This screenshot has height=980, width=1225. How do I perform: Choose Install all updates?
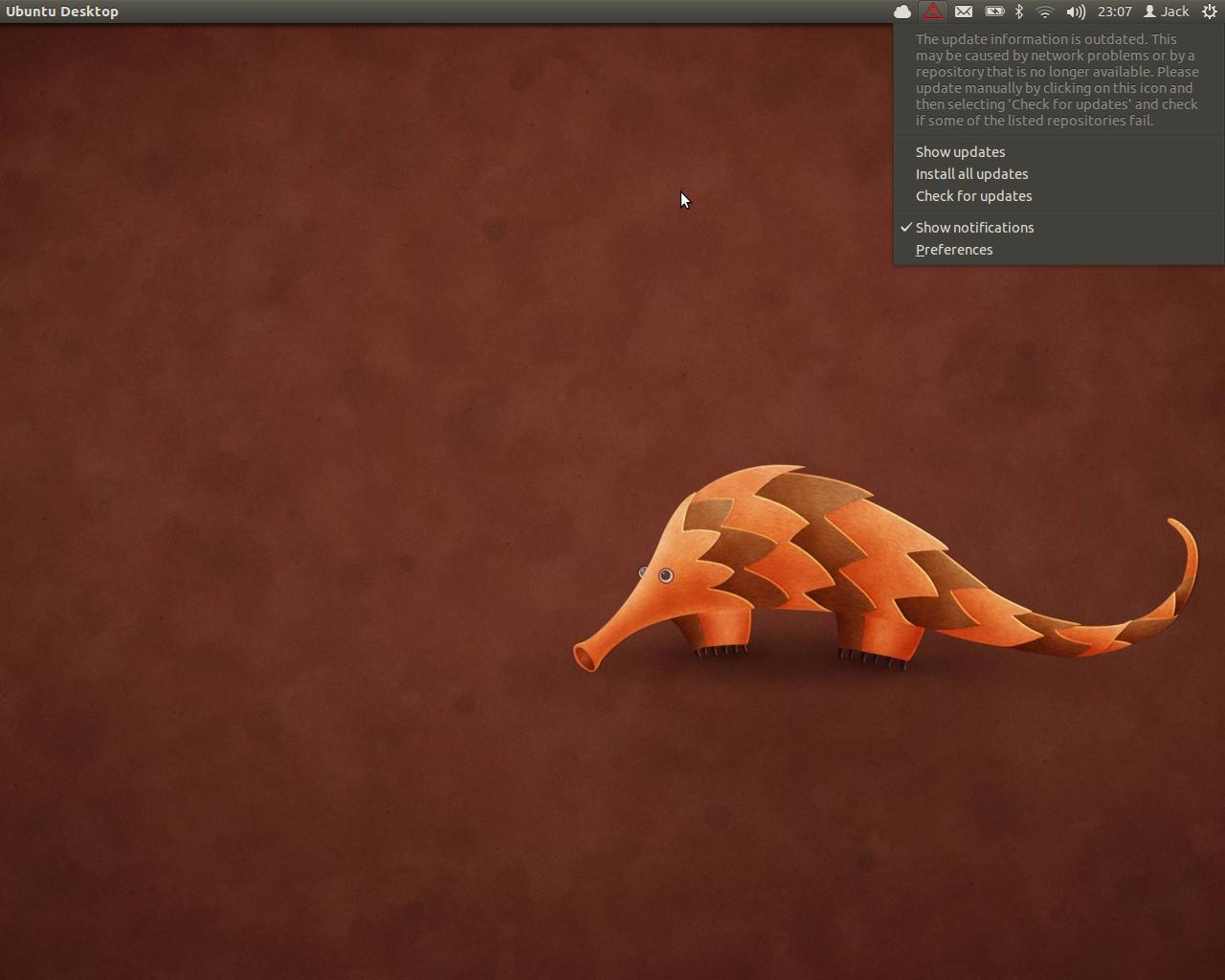(x=1058, y=174)
